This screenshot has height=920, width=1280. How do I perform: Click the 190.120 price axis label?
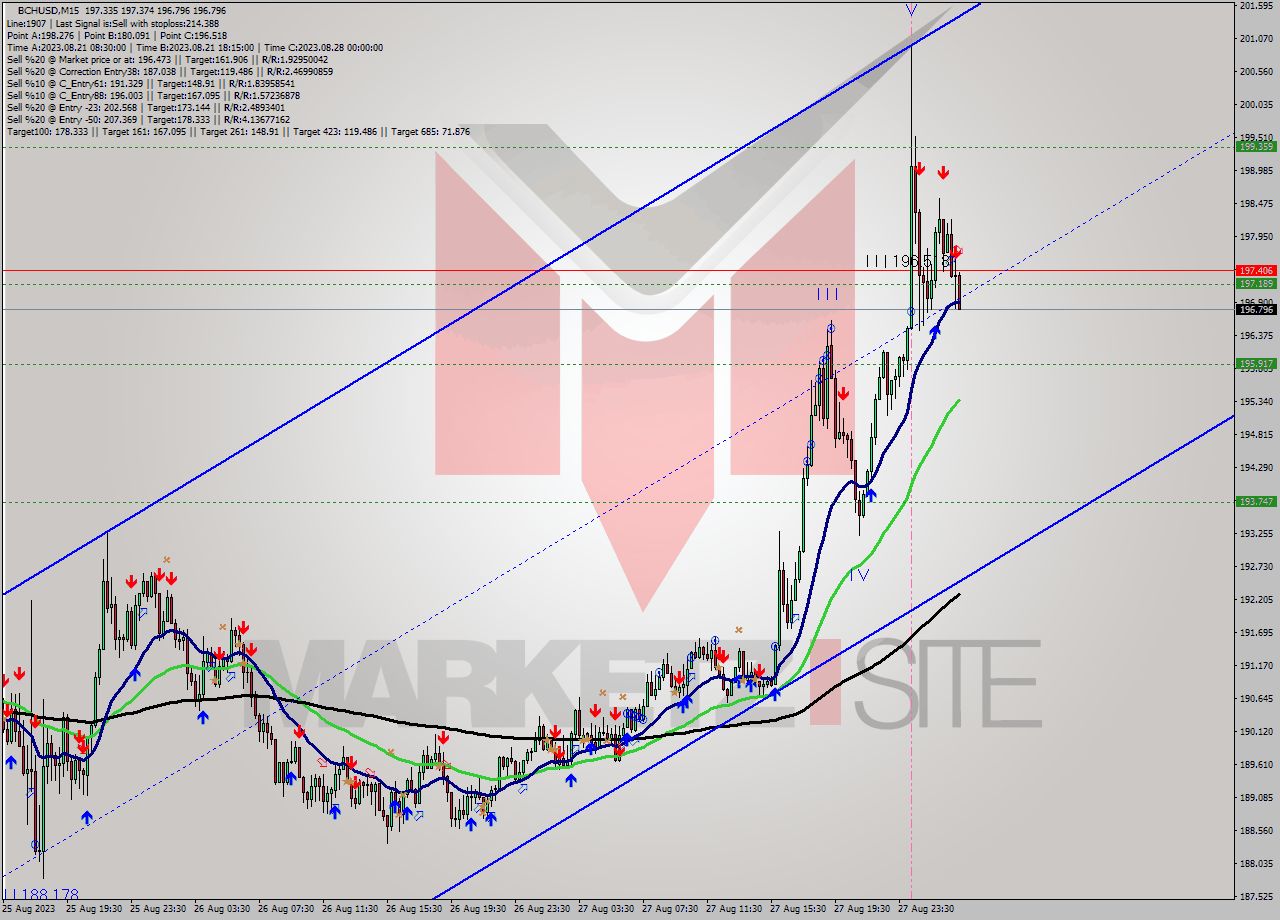point(1255,732)
